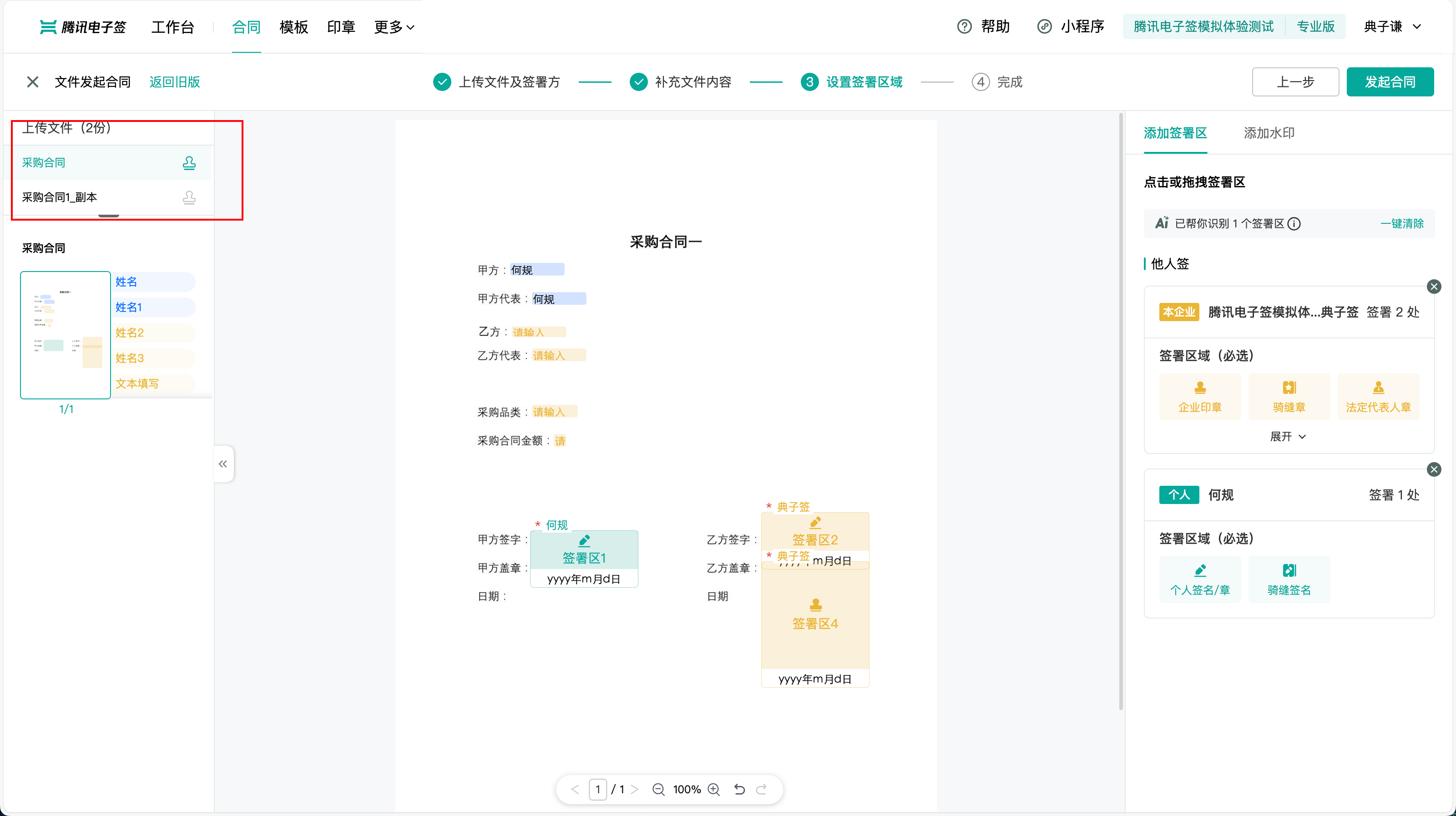Open the 更多 dropdown menu
Viewport: 1456px width, 816px height.
click(x=394, y=26)
